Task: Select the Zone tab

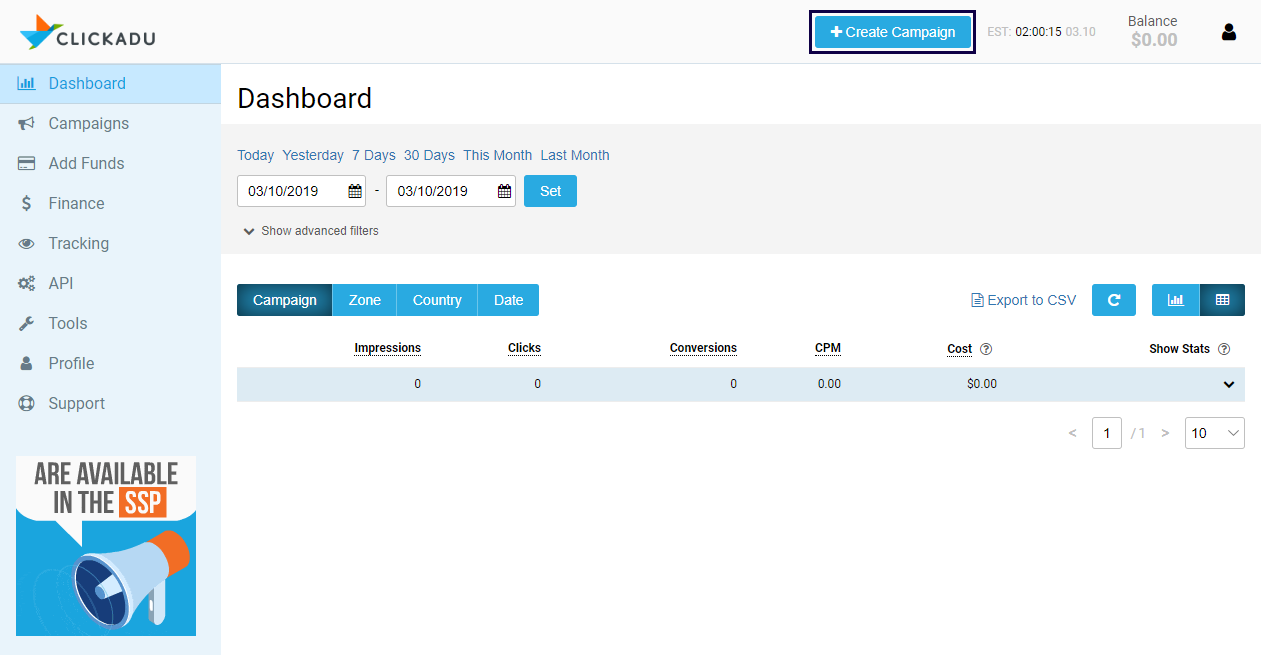Action: [x=364, y=300]
